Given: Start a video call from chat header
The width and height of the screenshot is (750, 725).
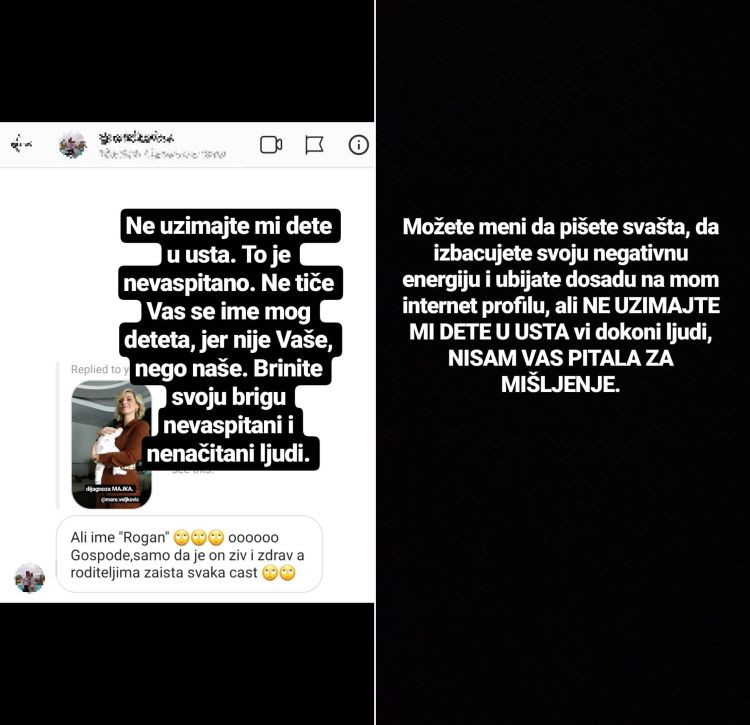Looking at the screenshot, I should 271,145.
